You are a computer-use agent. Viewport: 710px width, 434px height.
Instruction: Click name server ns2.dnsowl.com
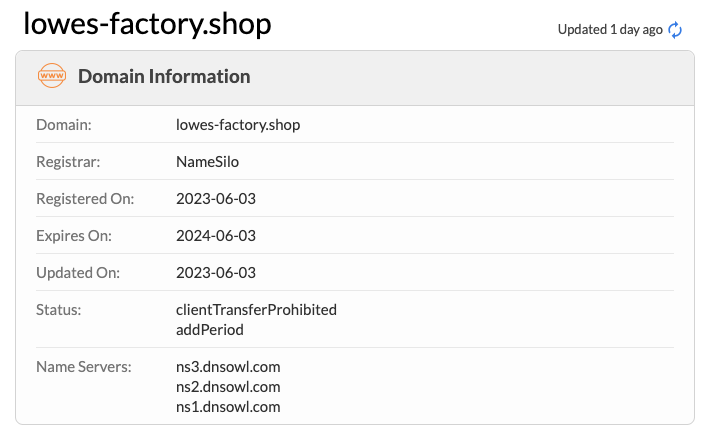coord(228,386)
